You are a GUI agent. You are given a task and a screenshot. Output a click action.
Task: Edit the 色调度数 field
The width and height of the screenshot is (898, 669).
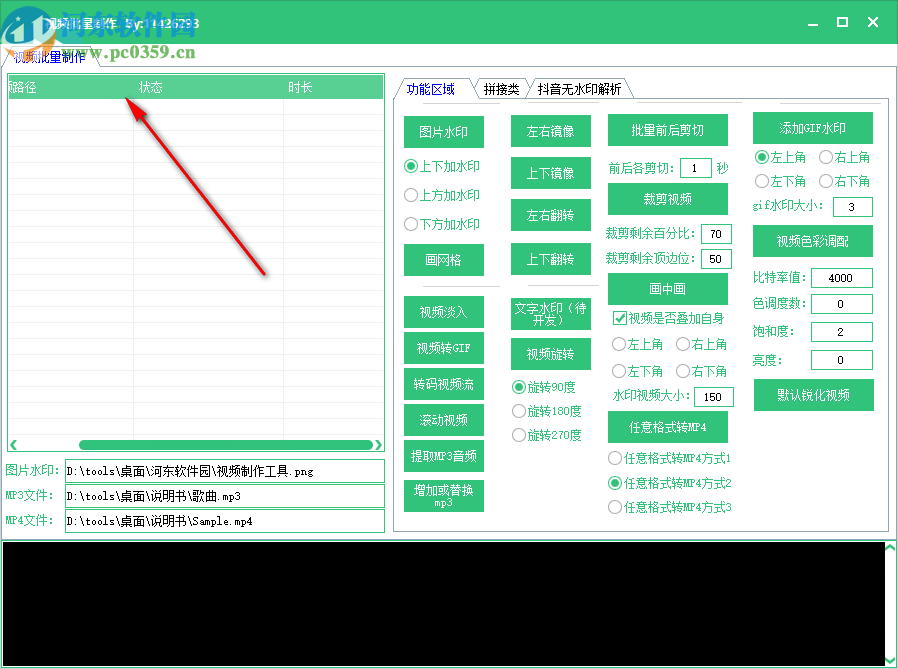tap(841, 304)
